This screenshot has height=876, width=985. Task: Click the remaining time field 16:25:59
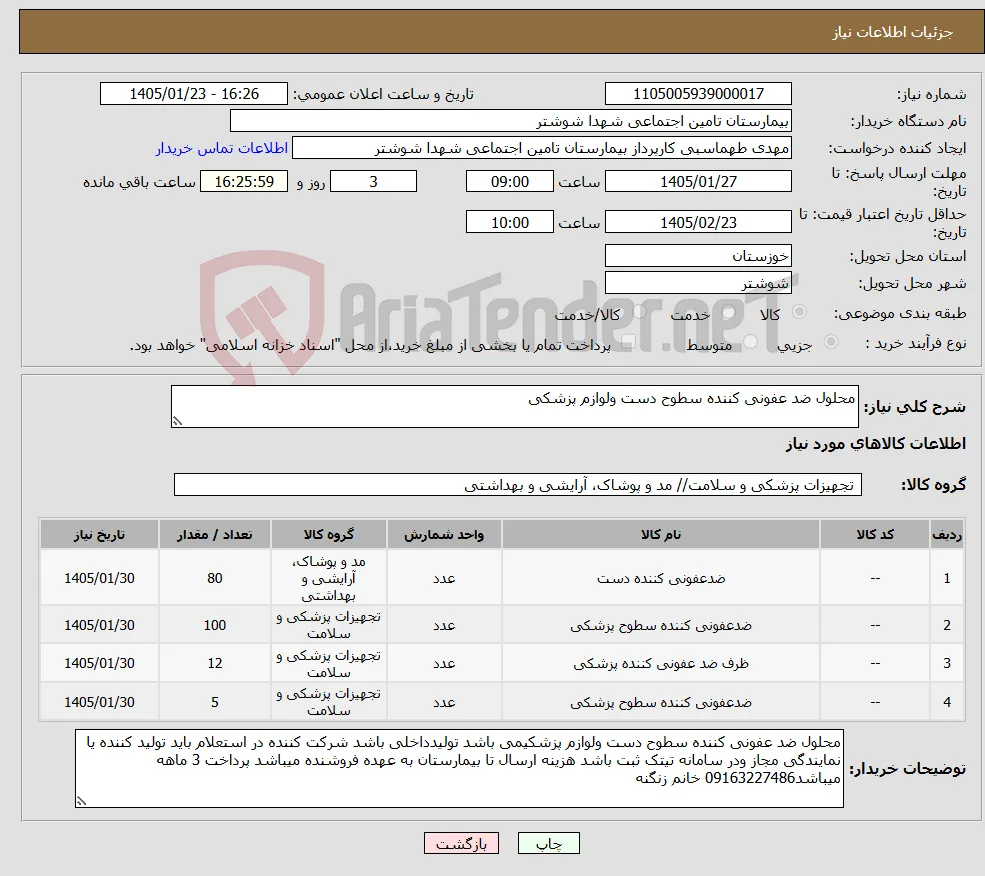(244, 182)
